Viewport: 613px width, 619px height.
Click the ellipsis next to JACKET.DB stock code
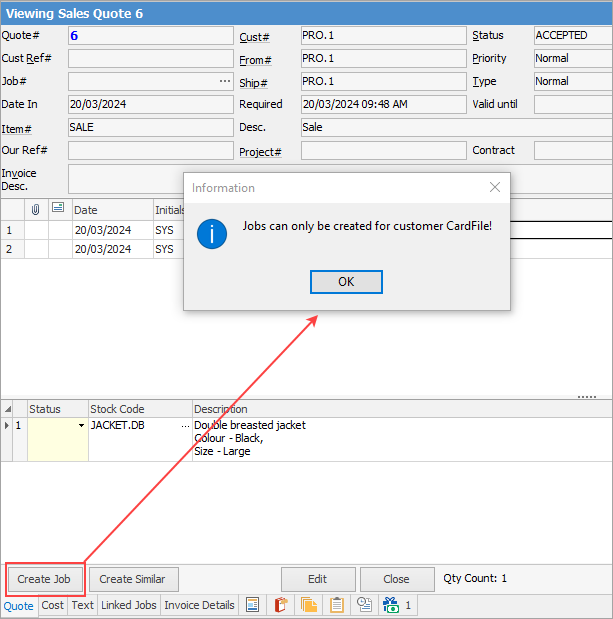click(x=185, y=426)
